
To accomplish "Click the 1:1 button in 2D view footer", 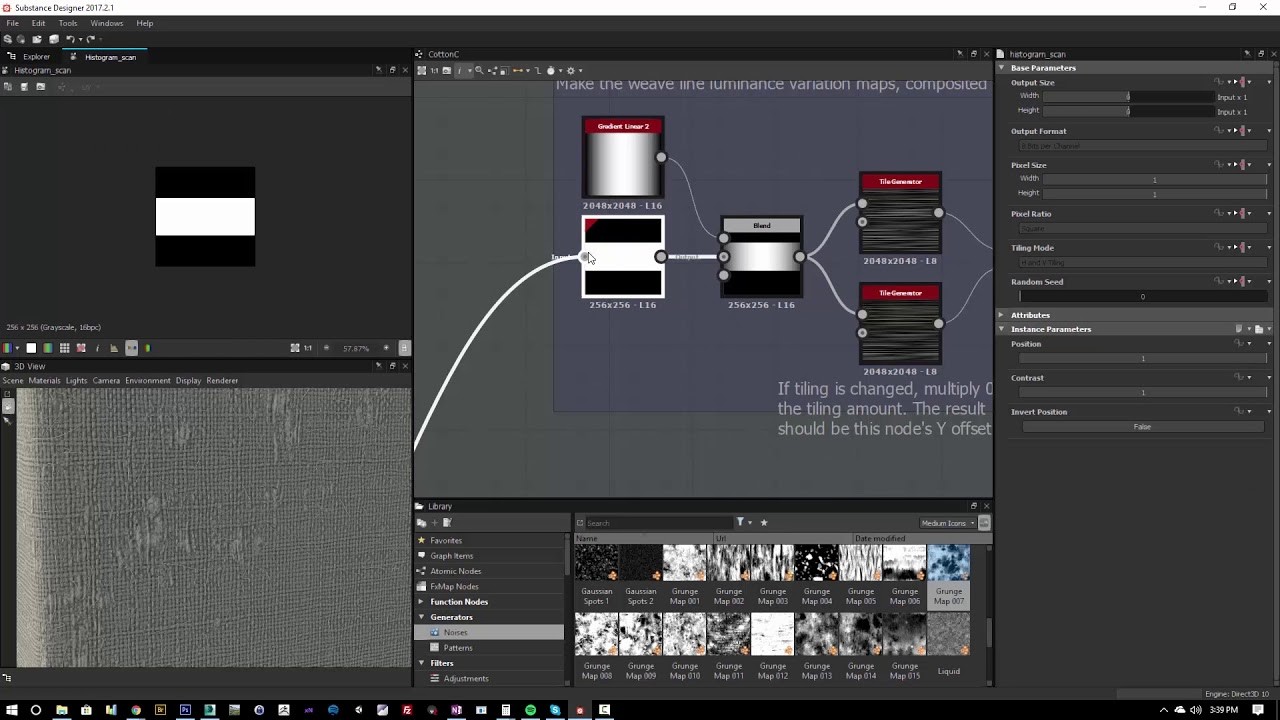I will tap(307, 348).
